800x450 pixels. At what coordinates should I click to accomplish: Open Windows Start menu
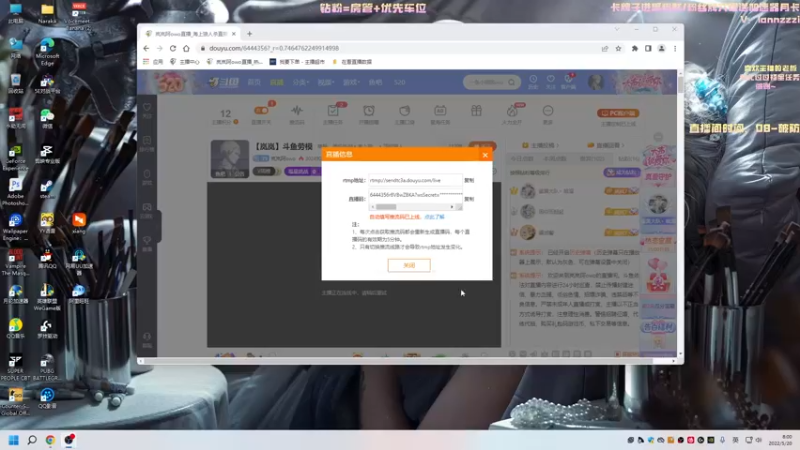point(14,440)
